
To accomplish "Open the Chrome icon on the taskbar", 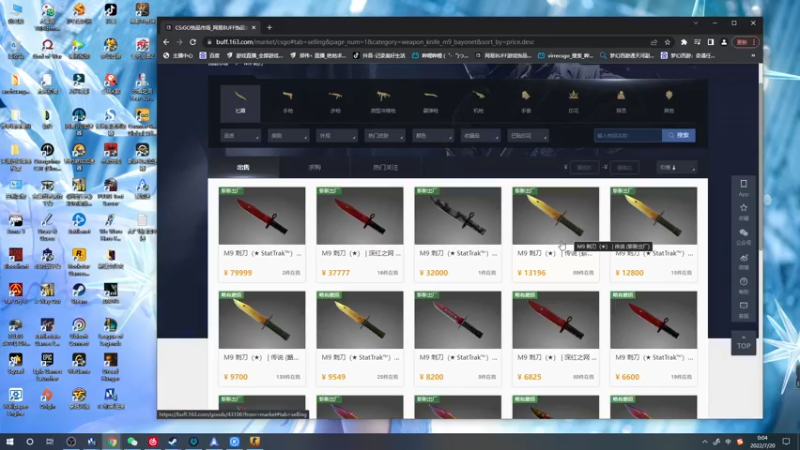I will pos(112,441).
